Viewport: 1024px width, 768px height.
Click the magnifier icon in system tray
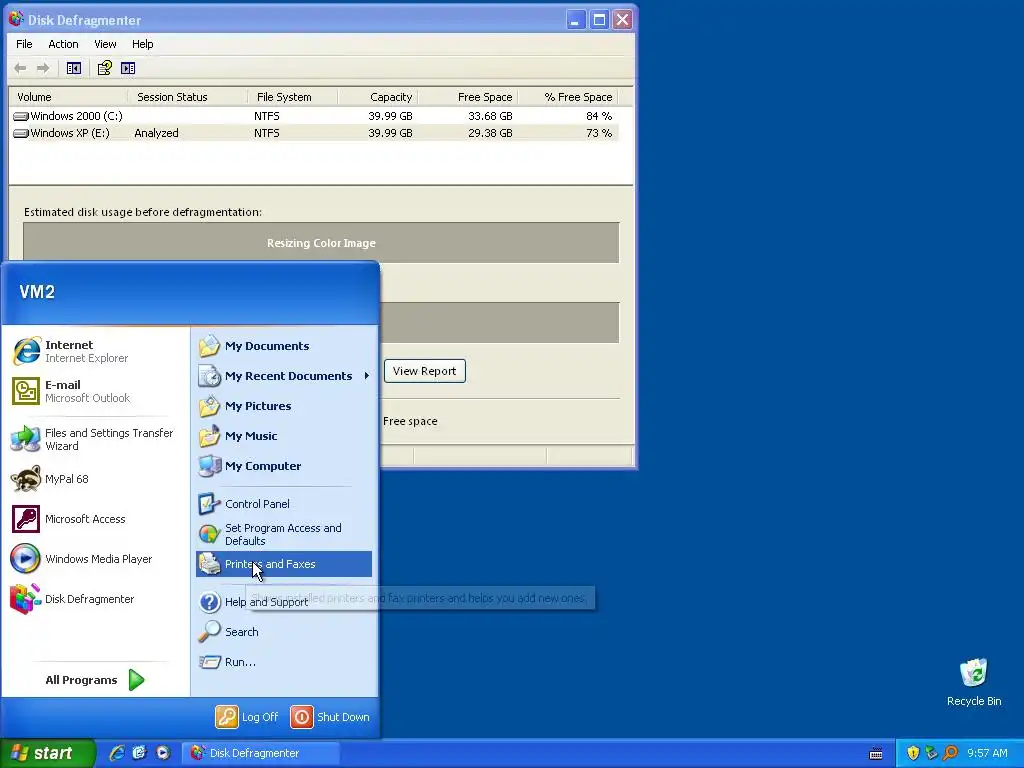pyautogui.click(x=950, y=753)
